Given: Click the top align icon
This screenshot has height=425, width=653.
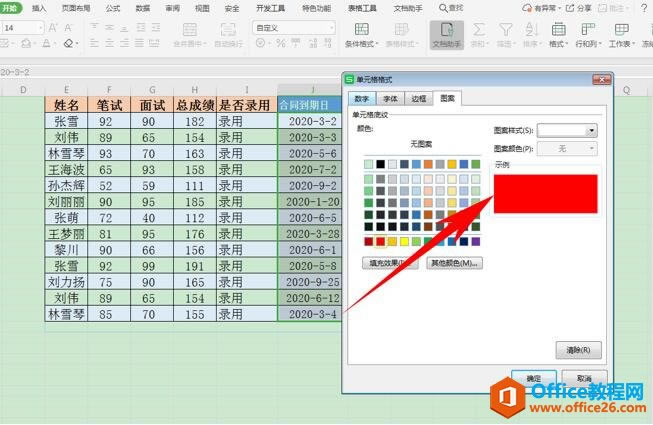Looking at the screenshot, I should tap(95, 27).
